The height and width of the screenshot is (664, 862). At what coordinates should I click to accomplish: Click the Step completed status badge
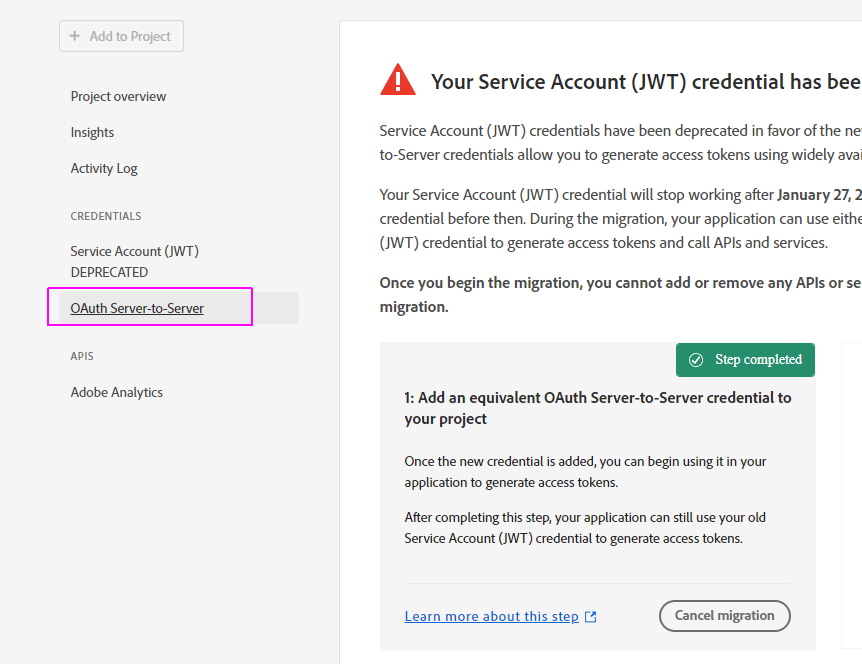coord(745,360)
